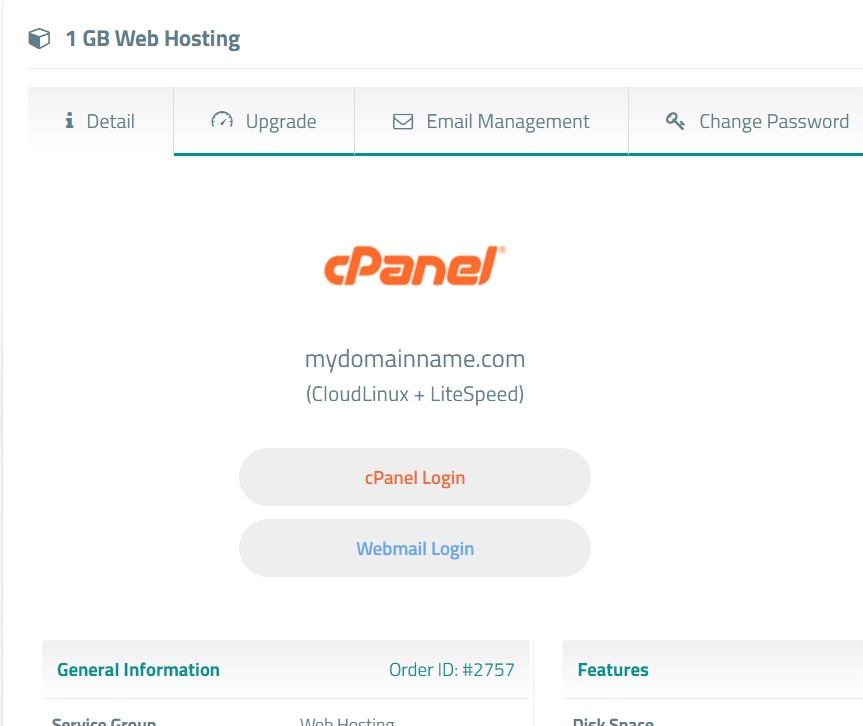Click the cPanel Login button
This screenshot has width=863, height=726.
415,477
